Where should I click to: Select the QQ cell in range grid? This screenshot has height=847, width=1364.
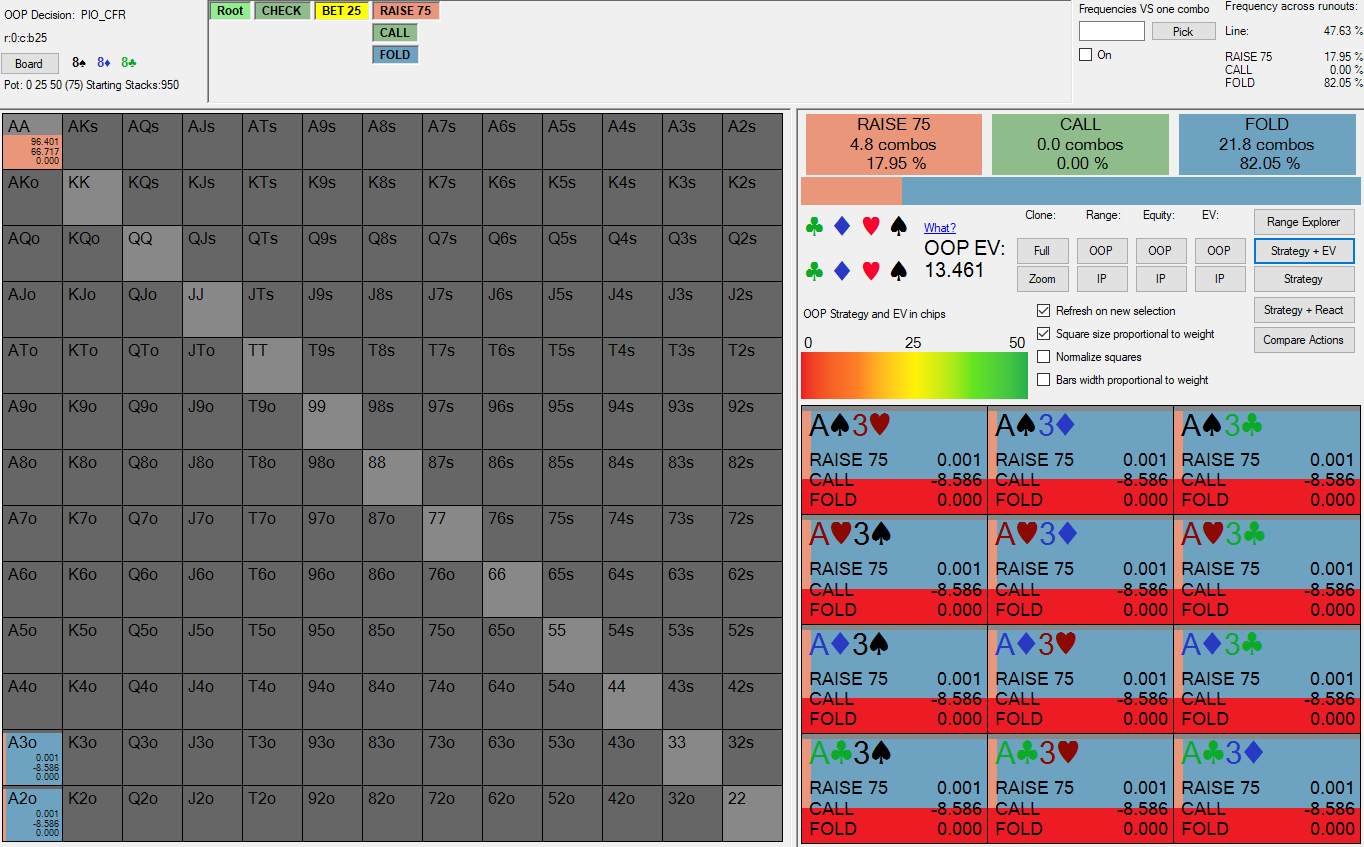point(152,253)
